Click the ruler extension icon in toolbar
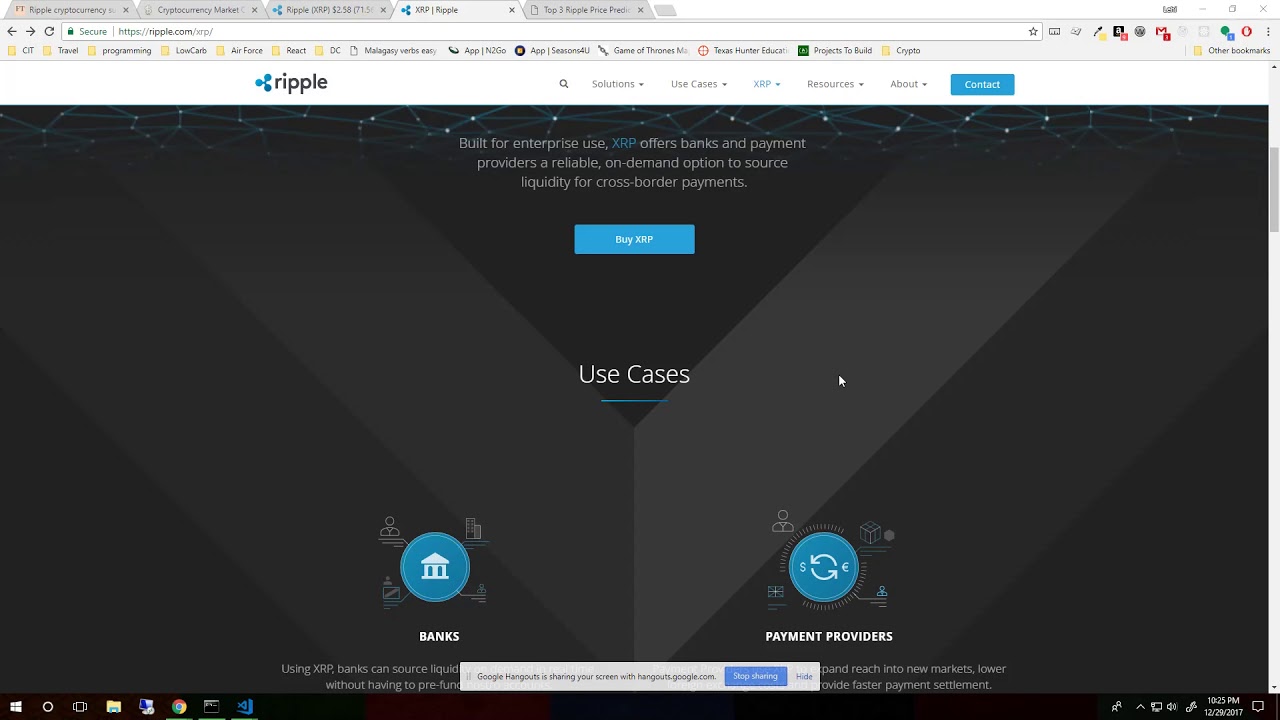 click(1054, 31)
